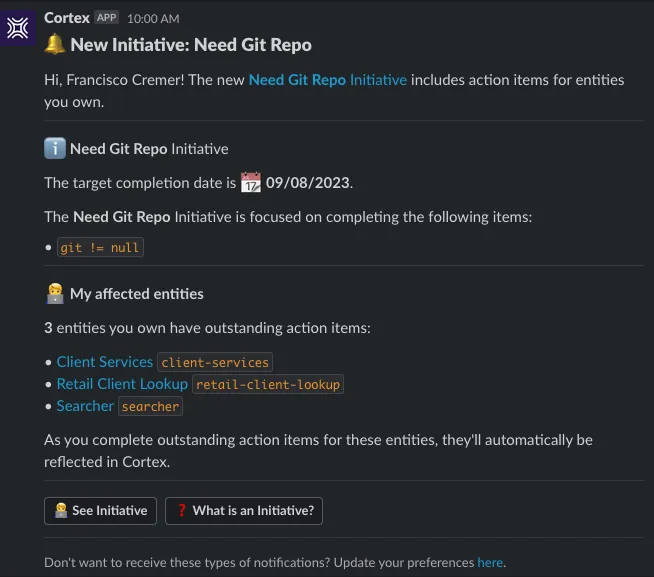Viewport: 654px width, 577px height.
Task: Click the blue information icon
Action: coord(55,149)
